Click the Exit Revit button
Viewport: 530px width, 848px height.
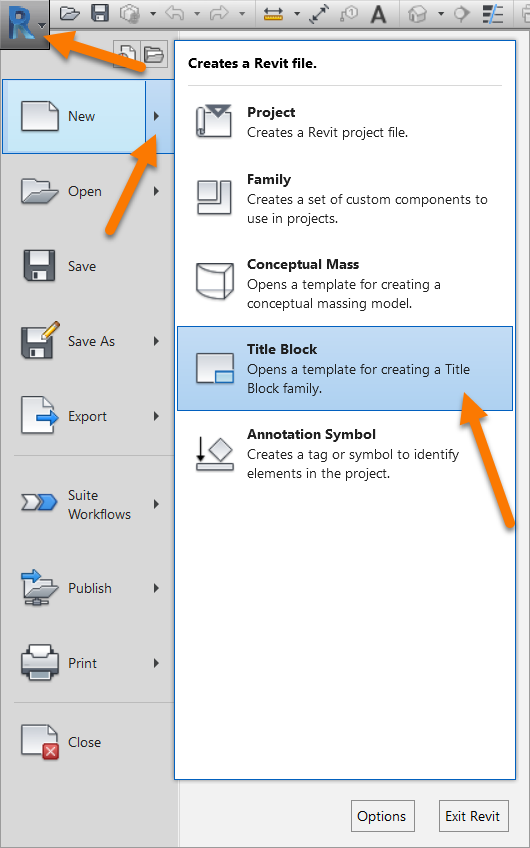pos(473,816)
